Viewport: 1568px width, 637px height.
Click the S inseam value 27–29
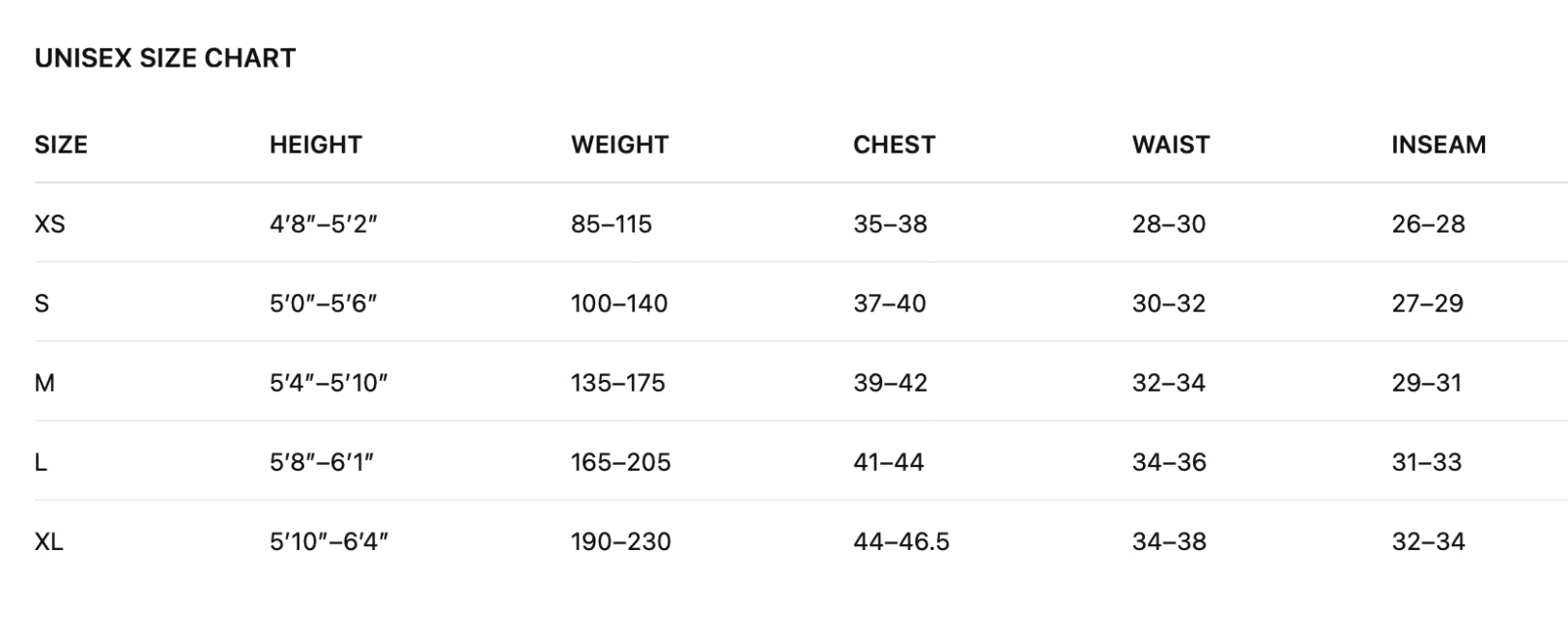coord(1427,304)
